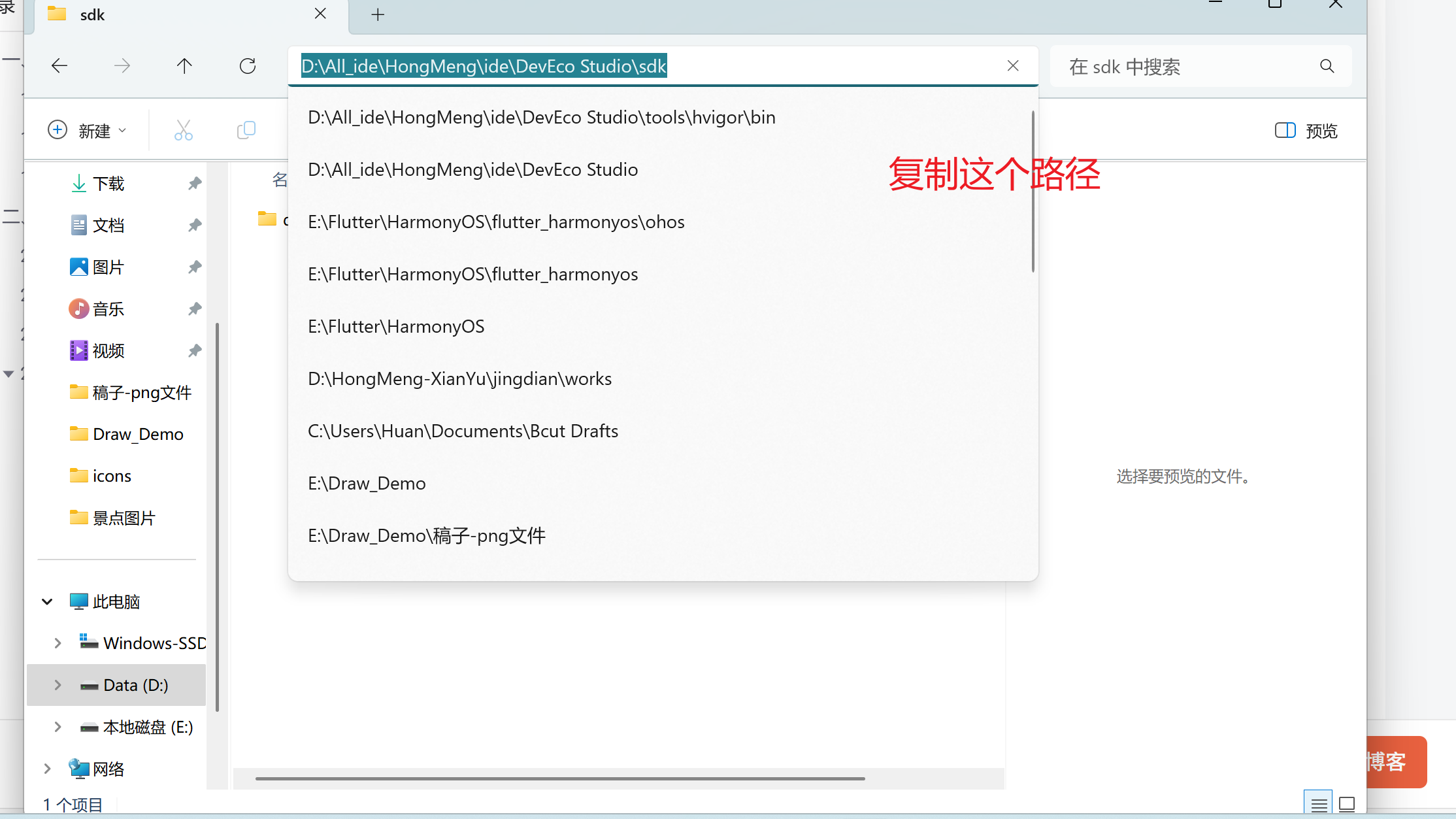Screen dimensions: 1456x819
Task: Switch to large thumbnails view
Action: (x=1347, y=805)
